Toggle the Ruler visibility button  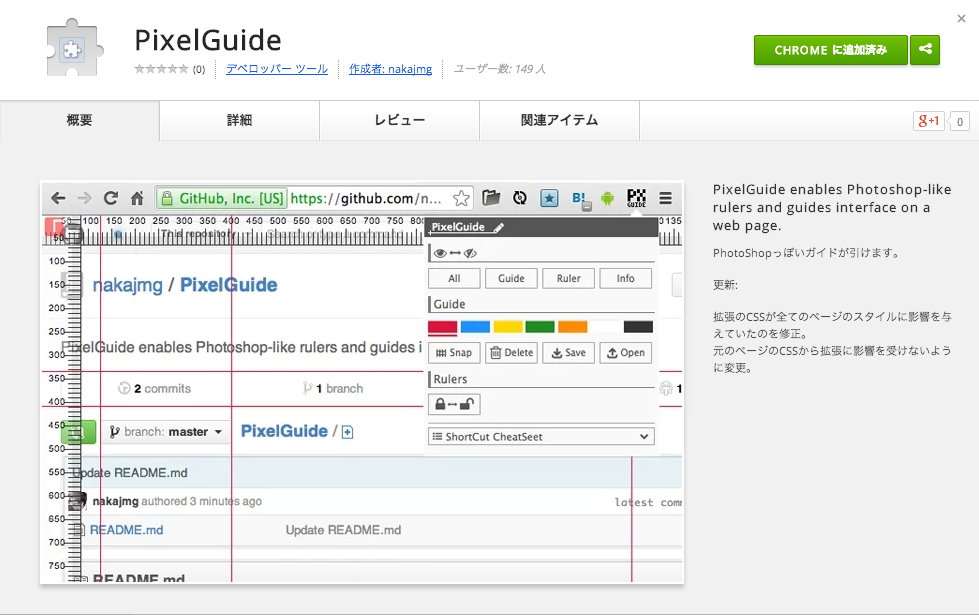[568, 278]
